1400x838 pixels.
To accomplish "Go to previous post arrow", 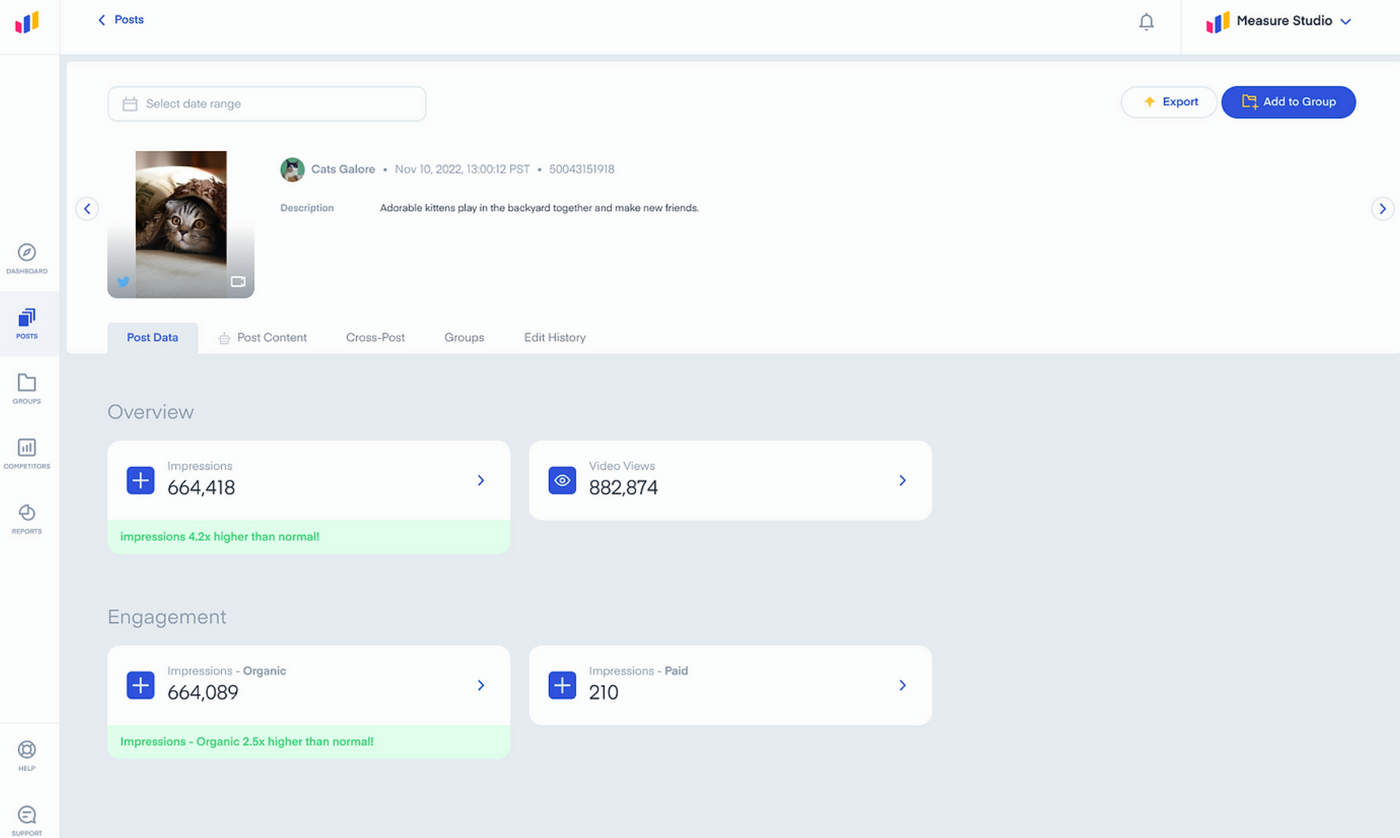I will click(x=87, y=209).
